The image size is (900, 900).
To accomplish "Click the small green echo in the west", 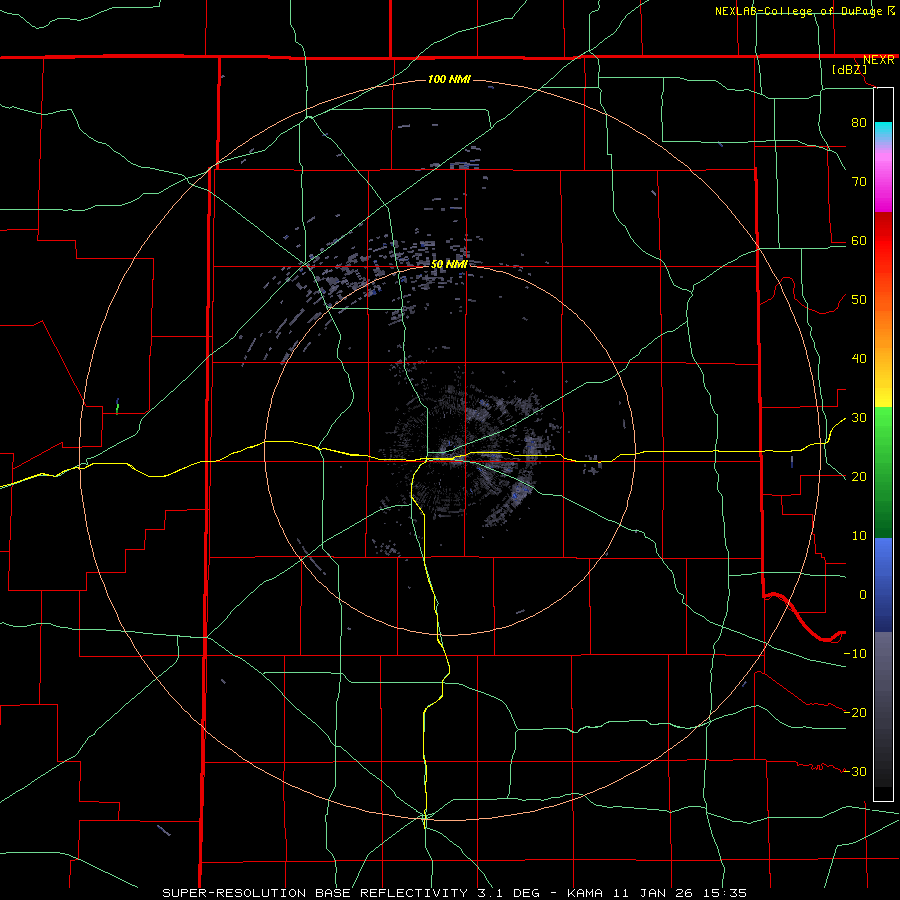I will [117, 406].
